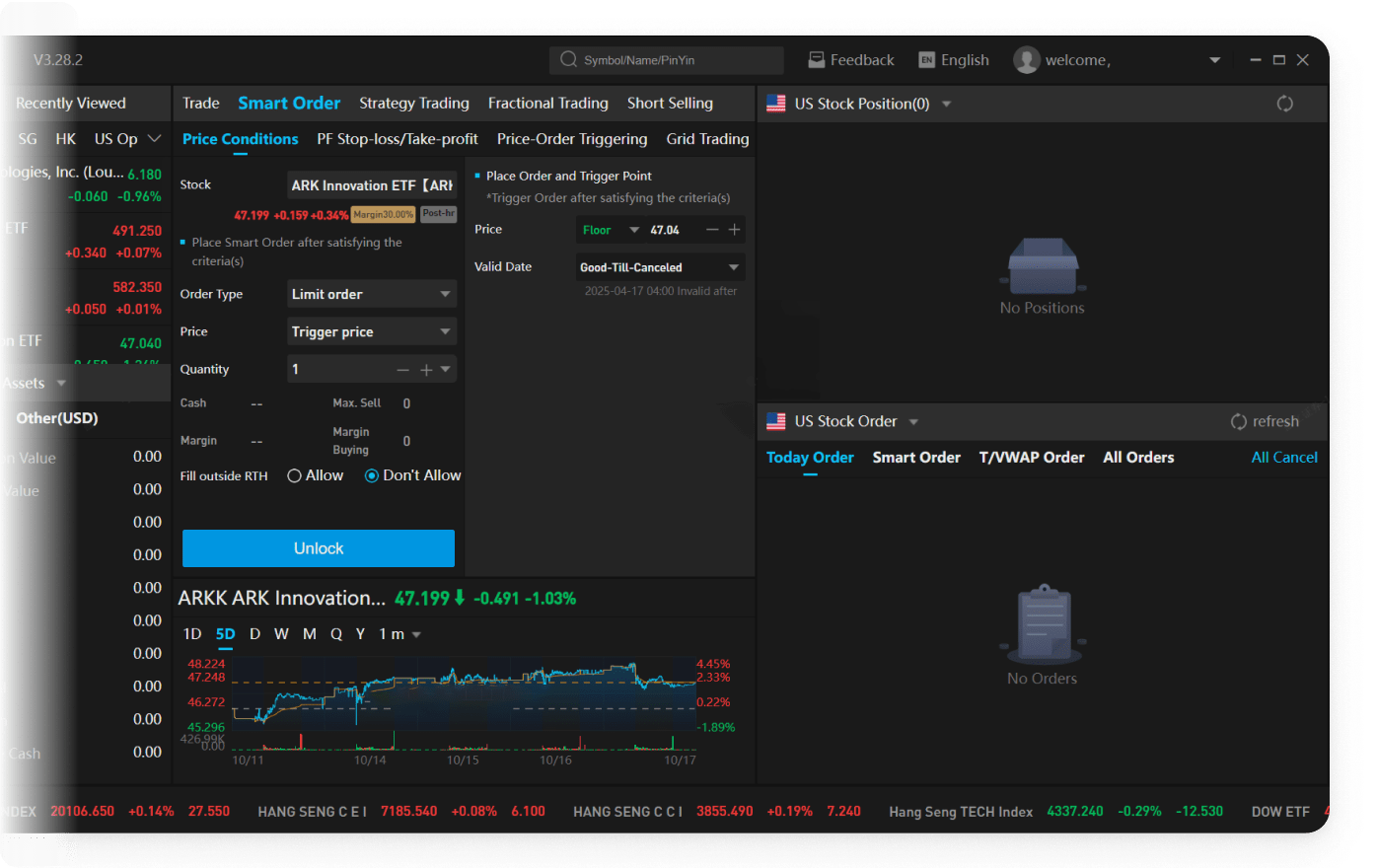The height and width of the screenshot is (868, 1377).
Task: Switch chart to W weekly period
Action: pos(281,634)
